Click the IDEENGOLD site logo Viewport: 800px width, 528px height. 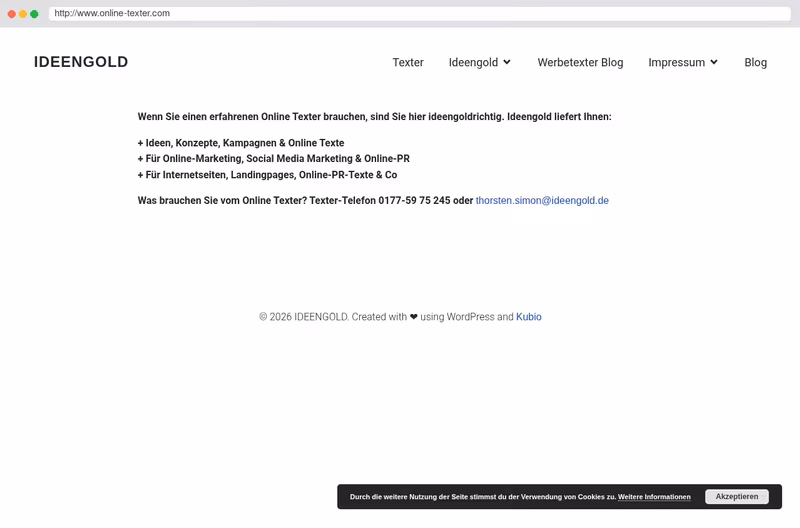coord(81,62)
